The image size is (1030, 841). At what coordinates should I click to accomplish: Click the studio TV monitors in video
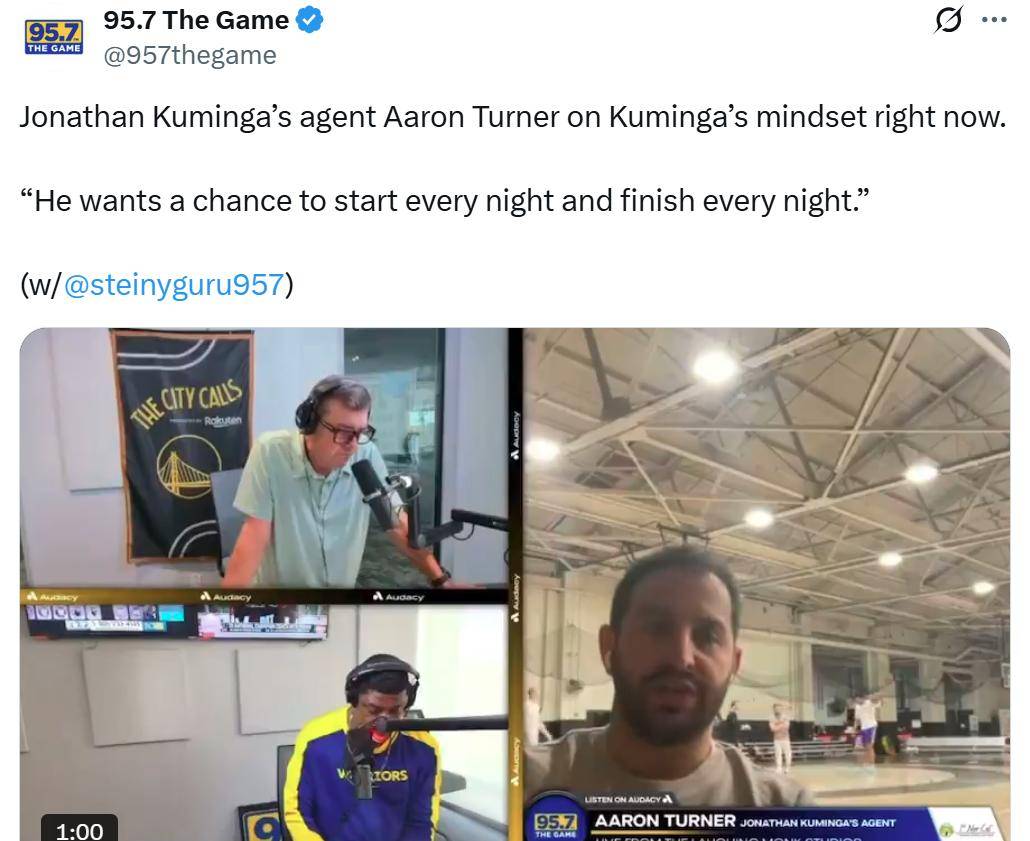[176, 621]
